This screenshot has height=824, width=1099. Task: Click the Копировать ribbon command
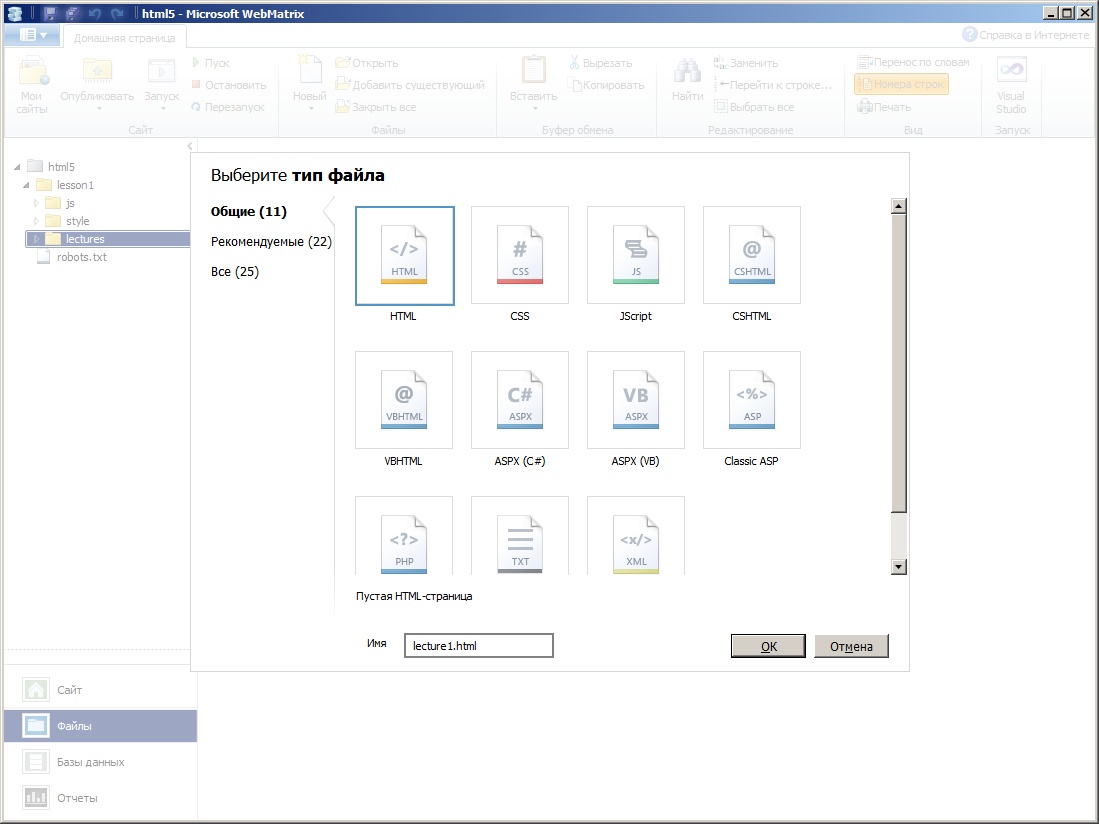pyautogui.click(x=607, y=85)
